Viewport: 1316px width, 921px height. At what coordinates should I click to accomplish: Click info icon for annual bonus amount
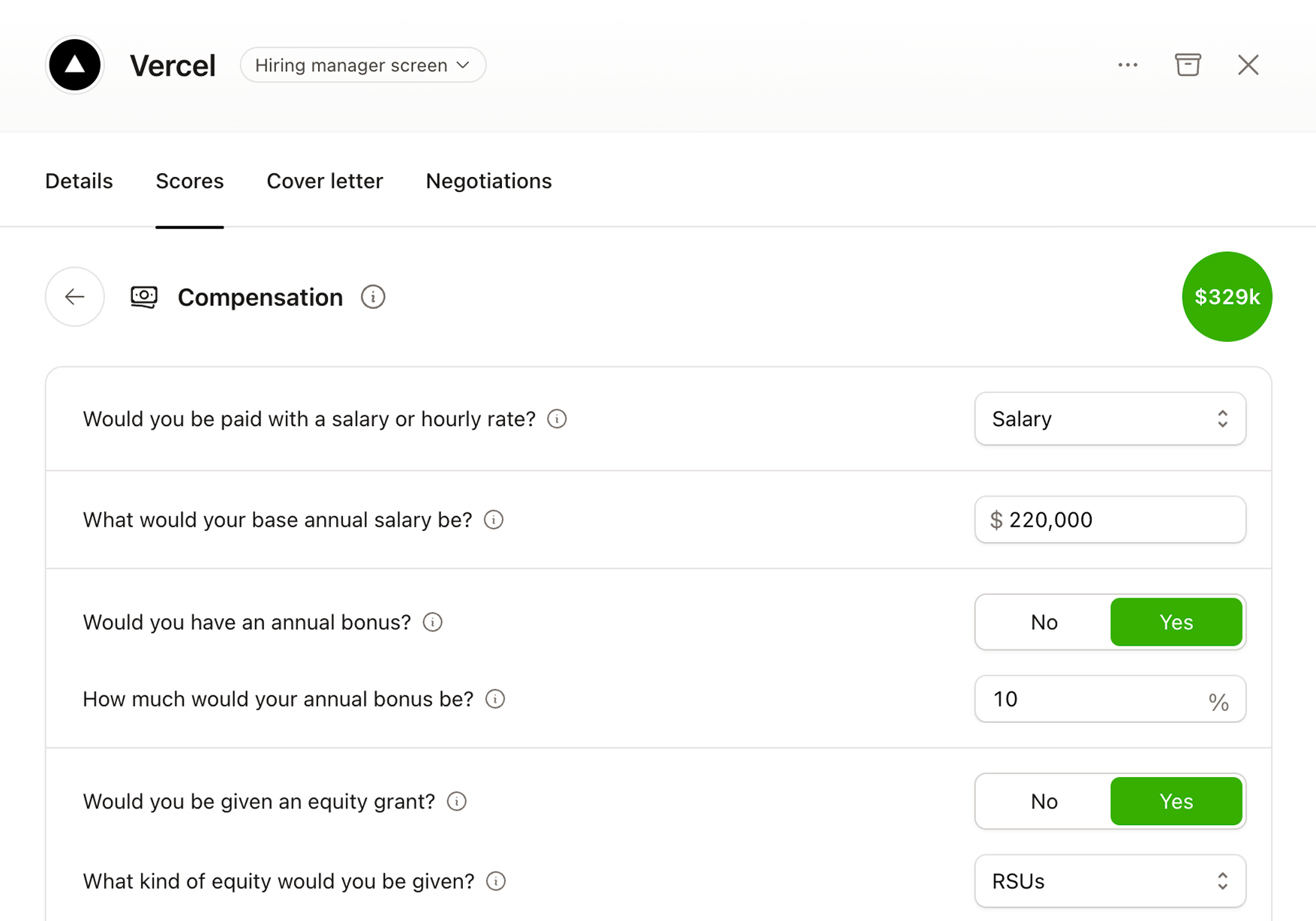pyautogui.click(x=495, y=699)
